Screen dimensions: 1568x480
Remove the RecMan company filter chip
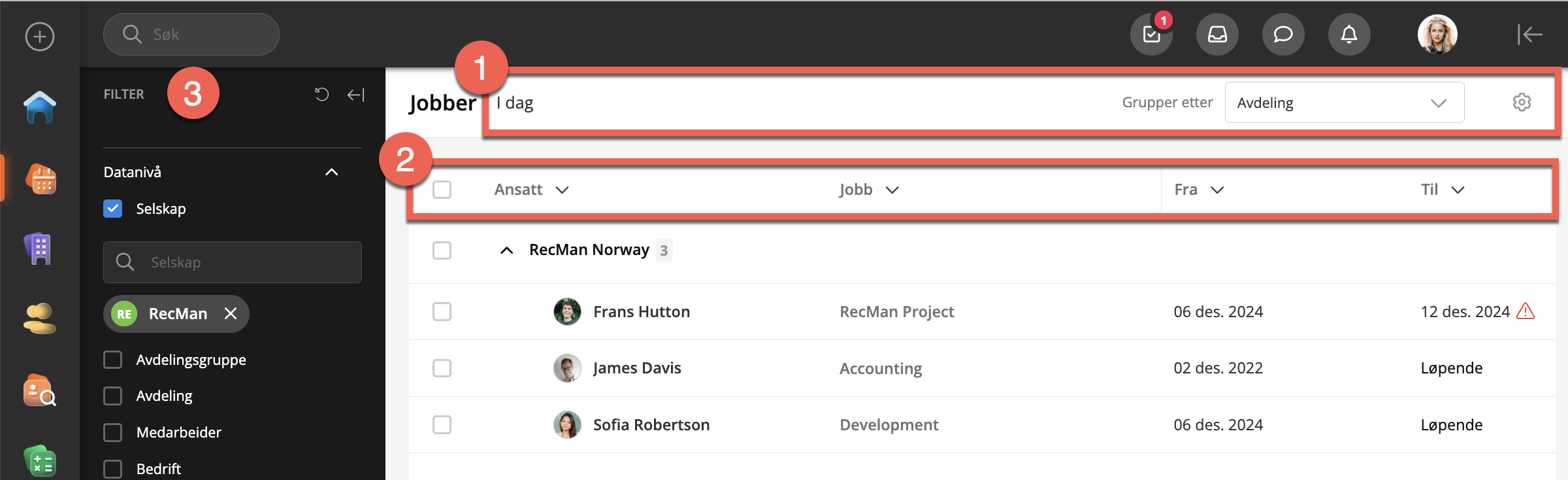(231, 314)
